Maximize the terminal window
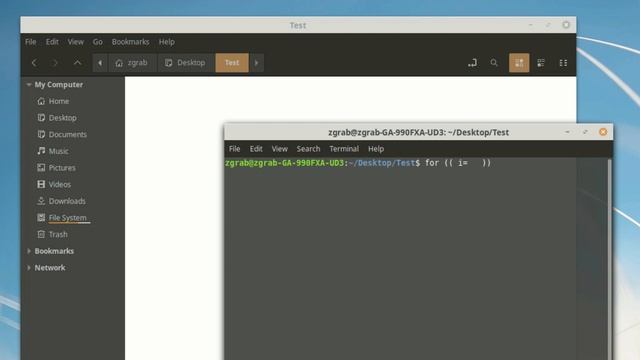This screenshot has width=640, height=360. click(585, 132)
